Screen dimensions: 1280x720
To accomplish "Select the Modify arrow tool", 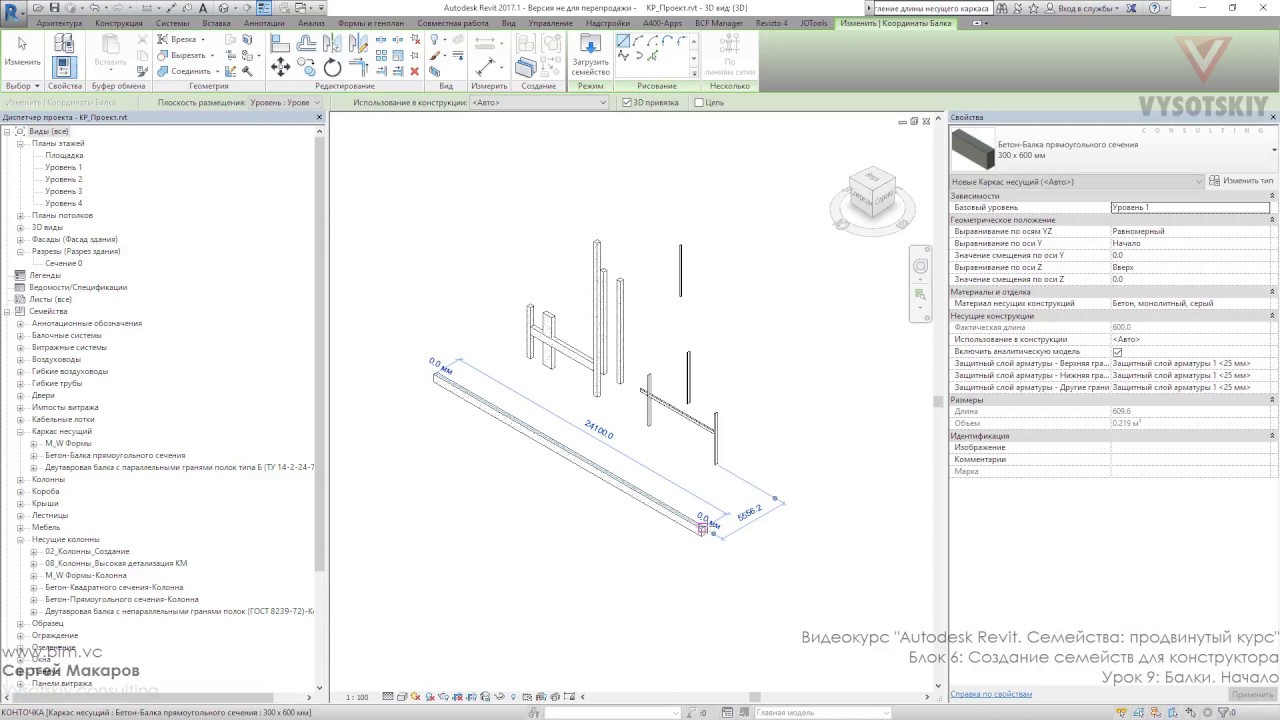I will tap(22, 50).
